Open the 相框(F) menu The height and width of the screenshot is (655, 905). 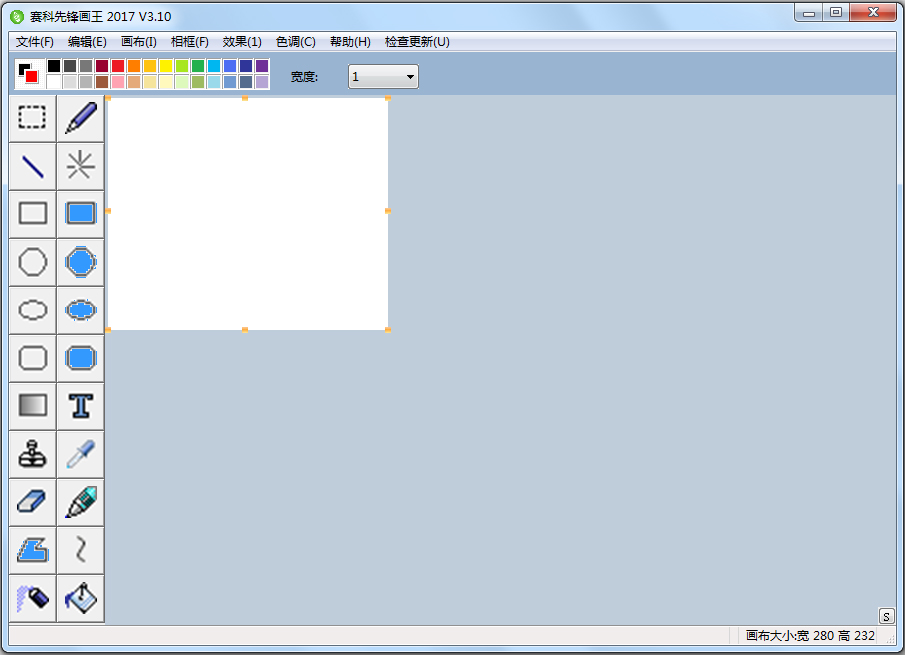(x=190, y=42)
